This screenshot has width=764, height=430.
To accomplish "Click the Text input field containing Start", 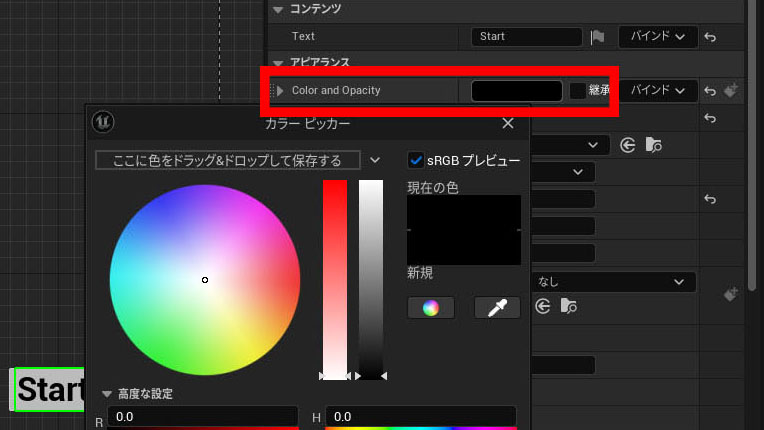I will point(527,37).
